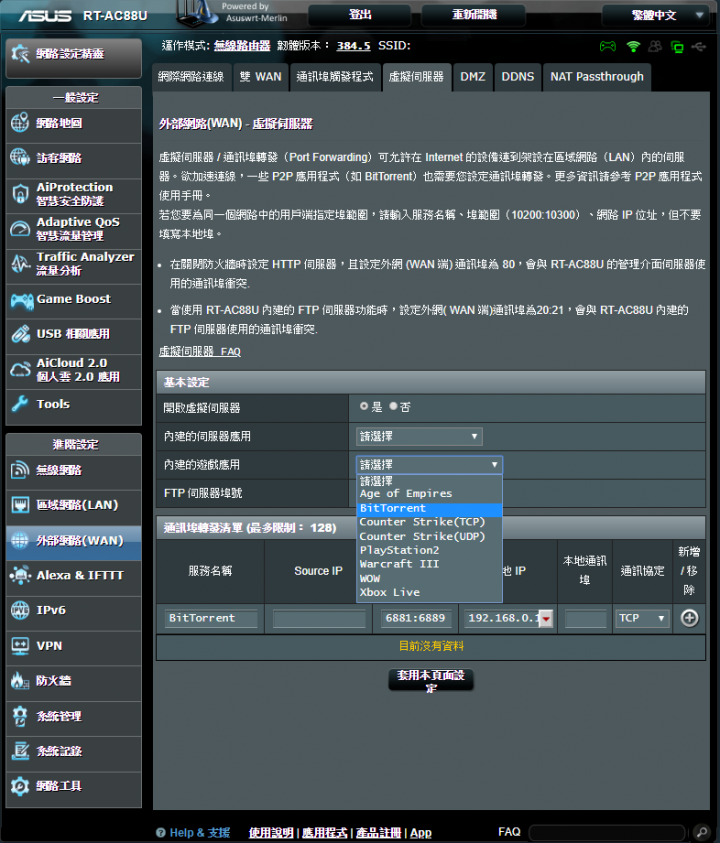
Task: Click the plus icon to add rule
Action: 689,618
